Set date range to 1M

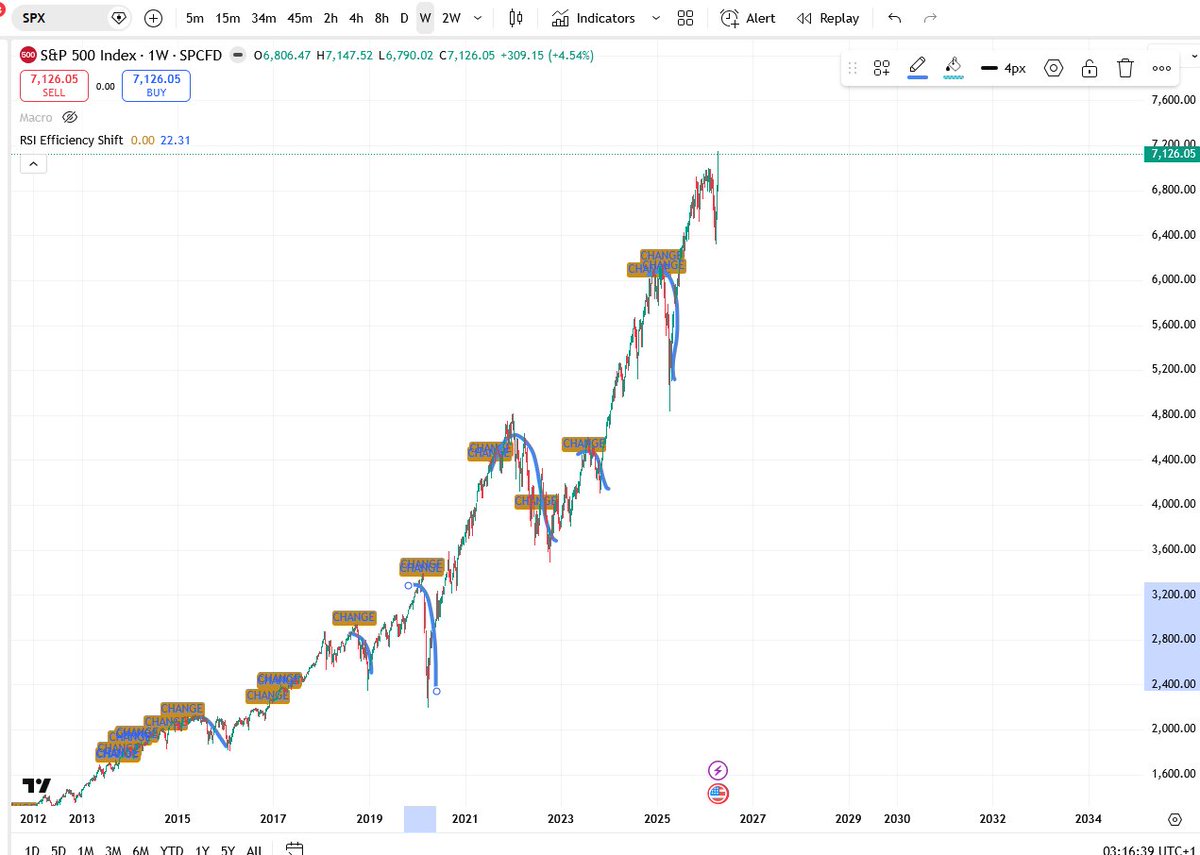86,850
